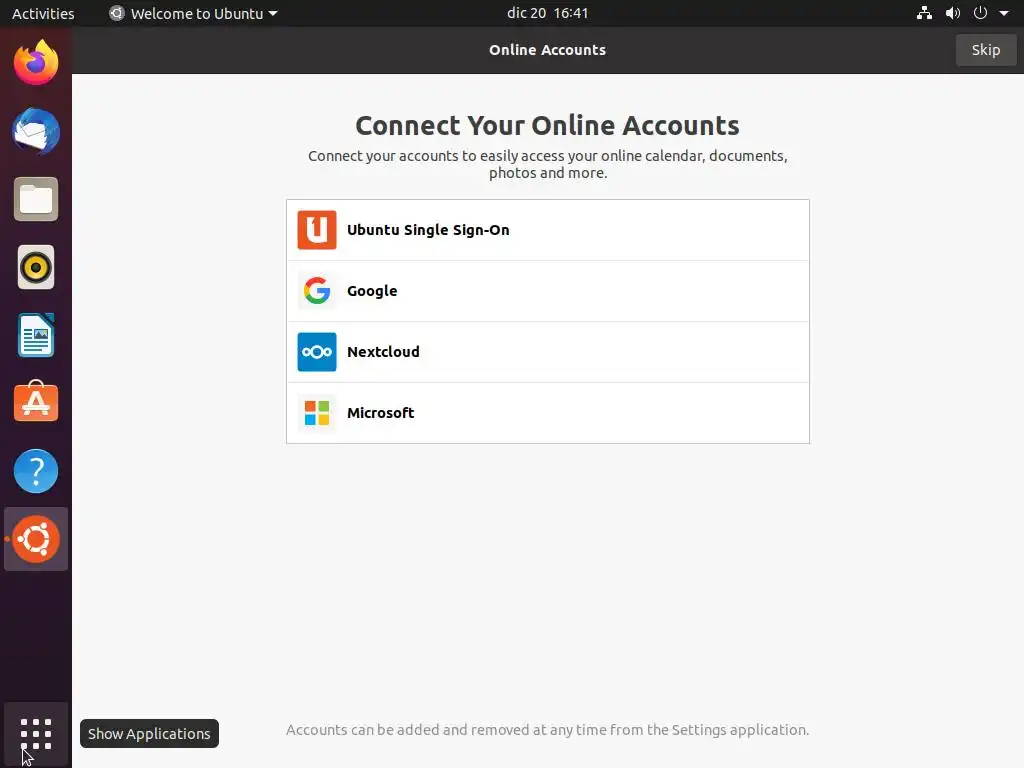Click the Ubuntu Single Sign-On logo
The height and width of the screenshot is (768, 1024).
click(317, 230)
